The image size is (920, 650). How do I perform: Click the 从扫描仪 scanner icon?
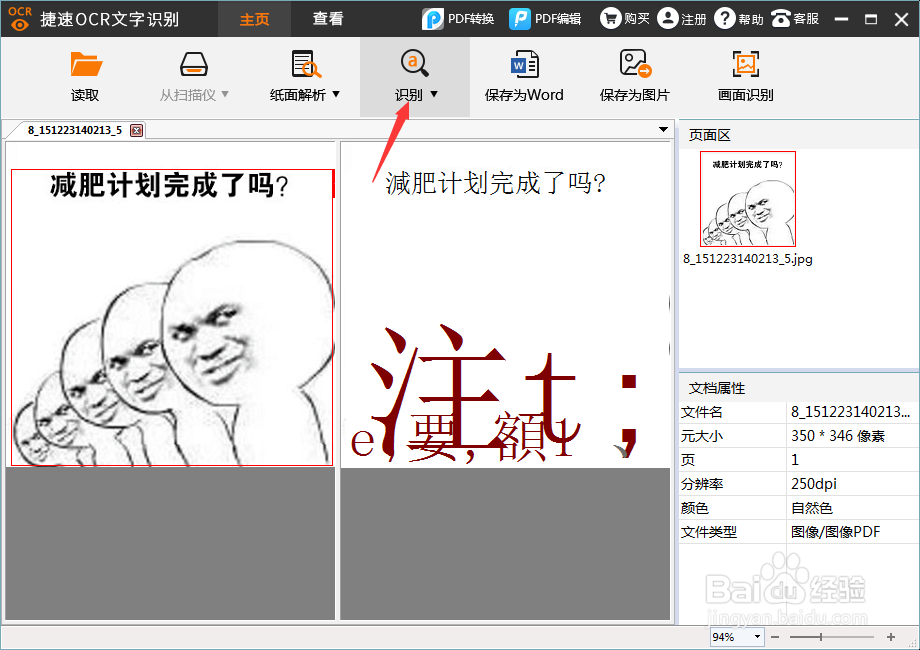tap(194, 64)
